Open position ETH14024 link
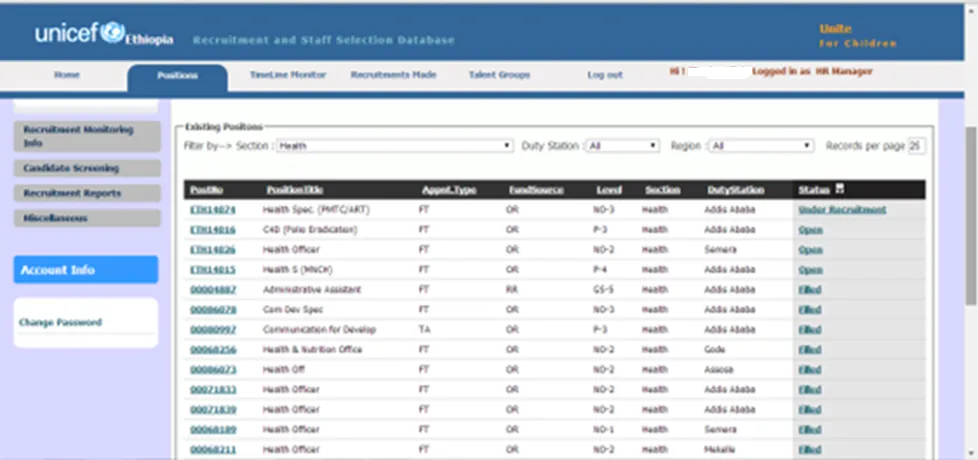Viewport: 978px width, 460px height. (x=213, y=210)
